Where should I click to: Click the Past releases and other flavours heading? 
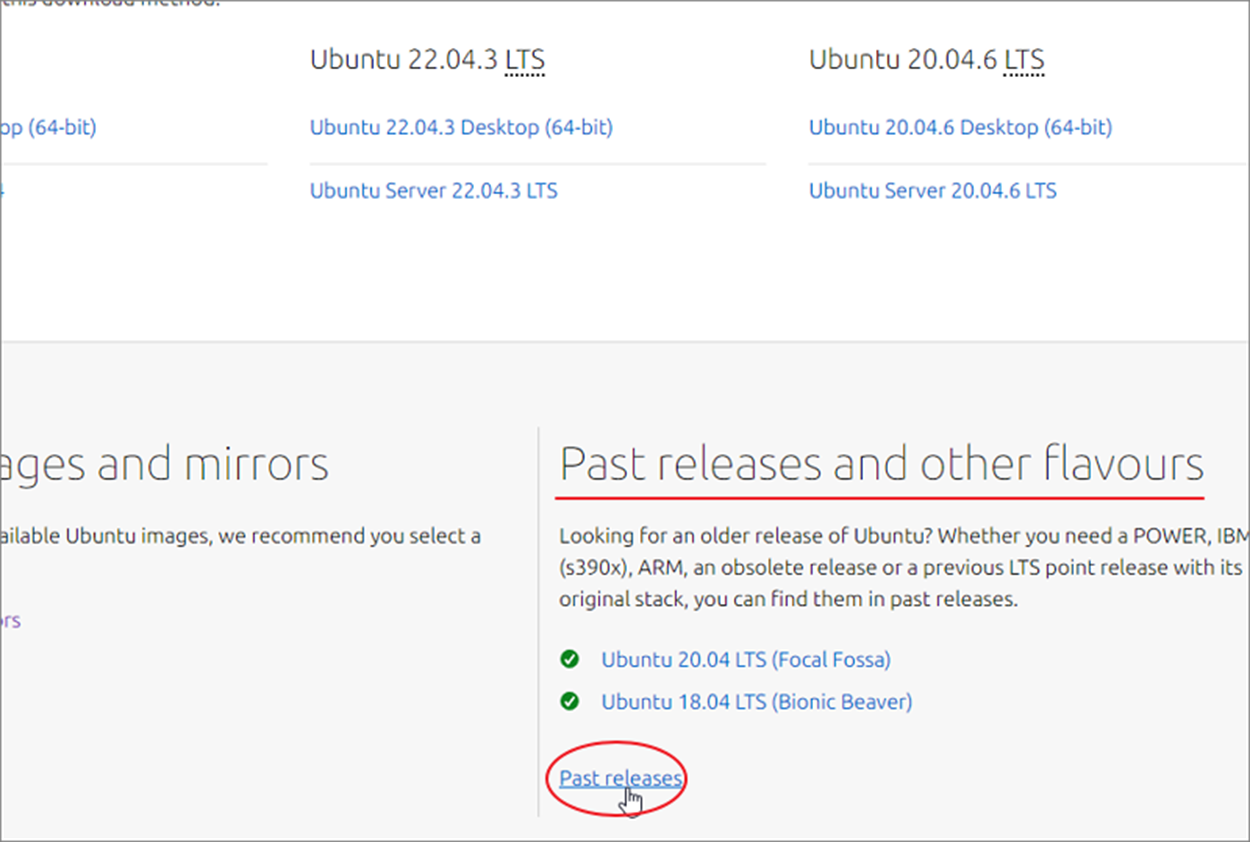click(x=881, y=464)
